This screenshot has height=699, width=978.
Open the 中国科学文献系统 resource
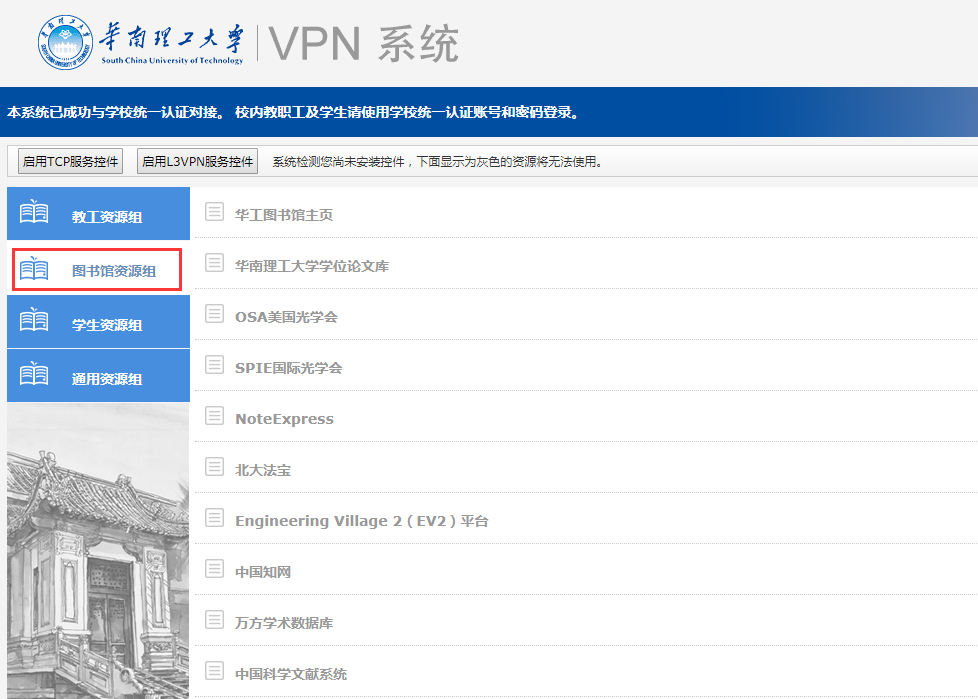click(291, 674)
